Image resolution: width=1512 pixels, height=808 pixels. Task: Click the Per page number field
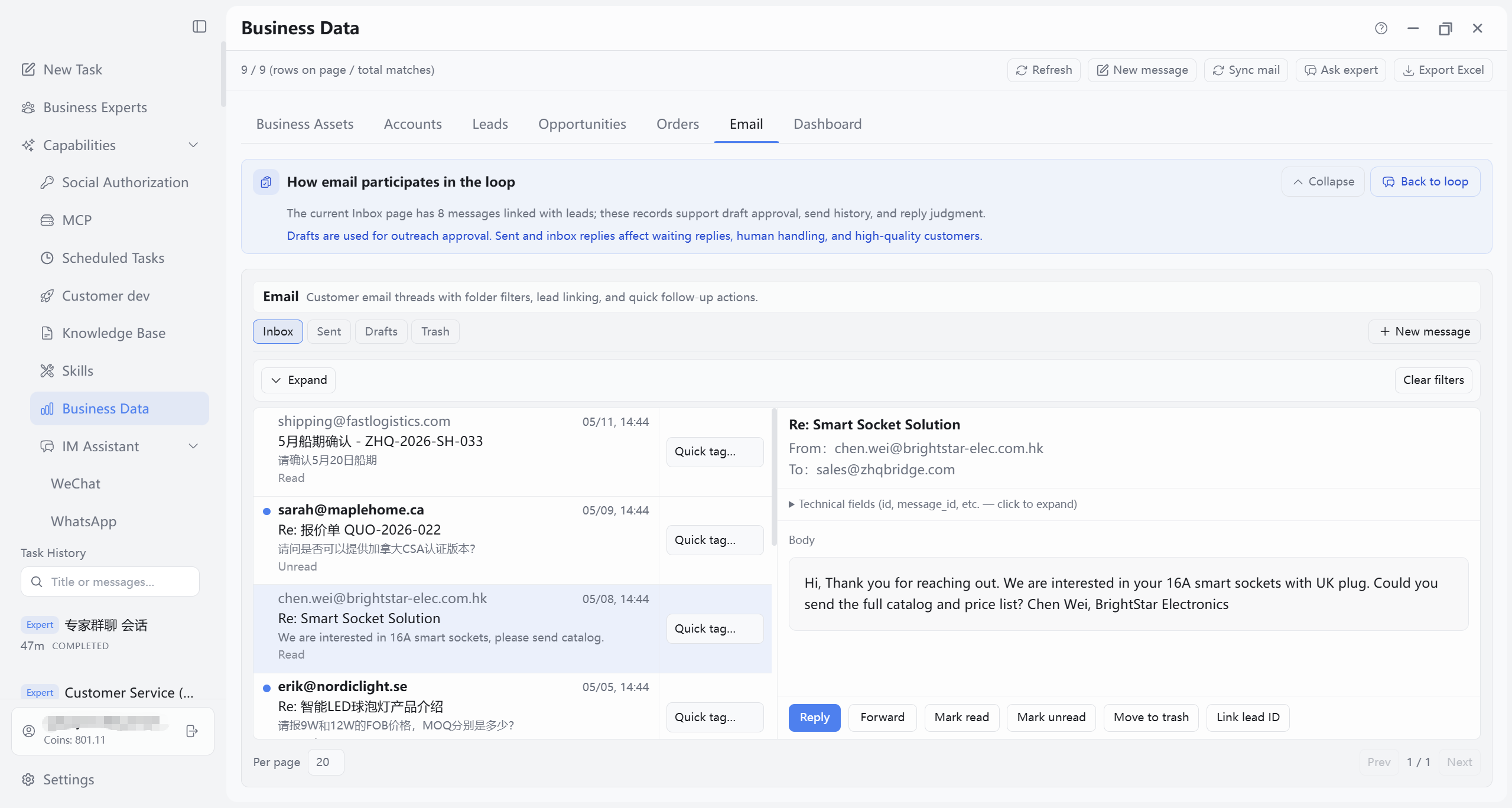pyautogui.click(x=326, y=763)
